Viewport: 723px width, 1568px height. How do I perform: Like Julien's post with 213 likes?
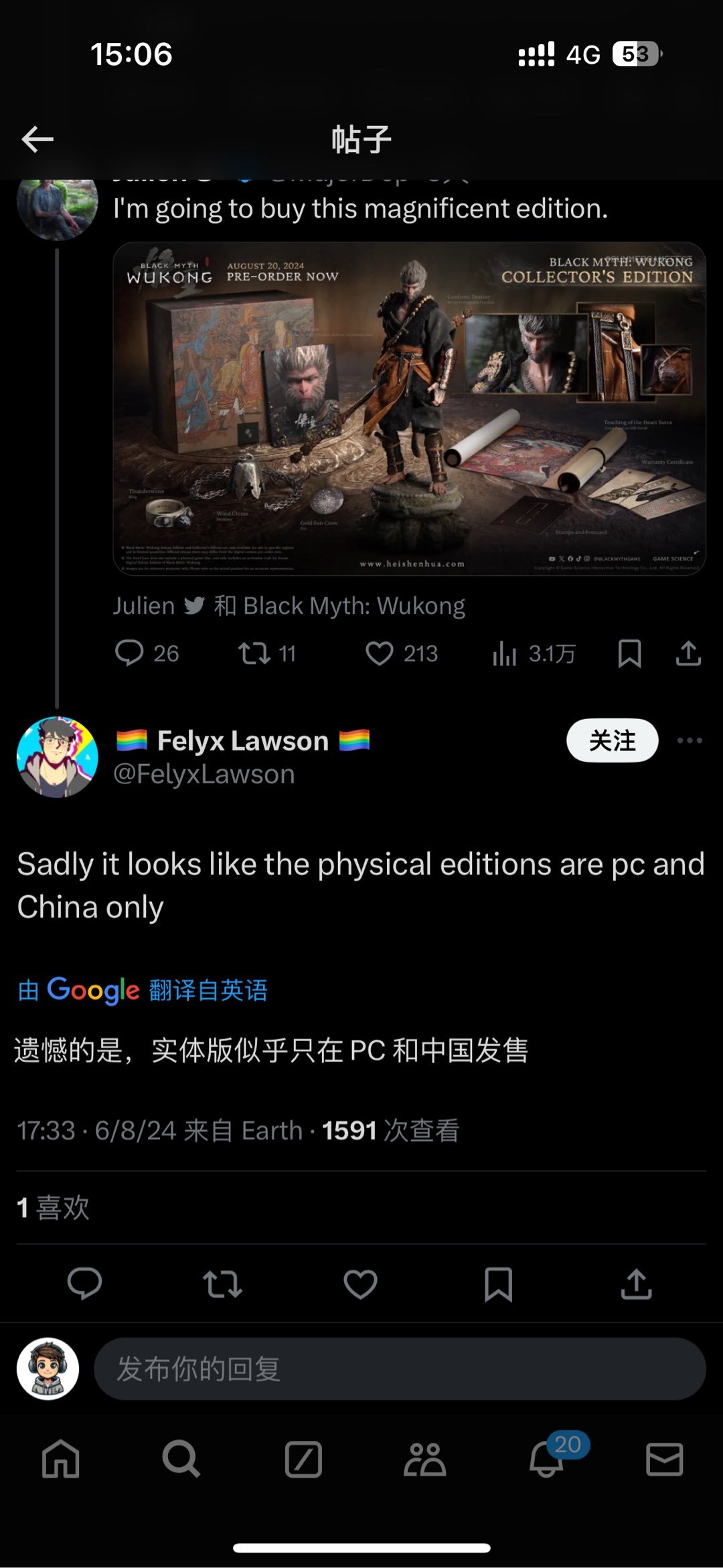tap(402, 653)
